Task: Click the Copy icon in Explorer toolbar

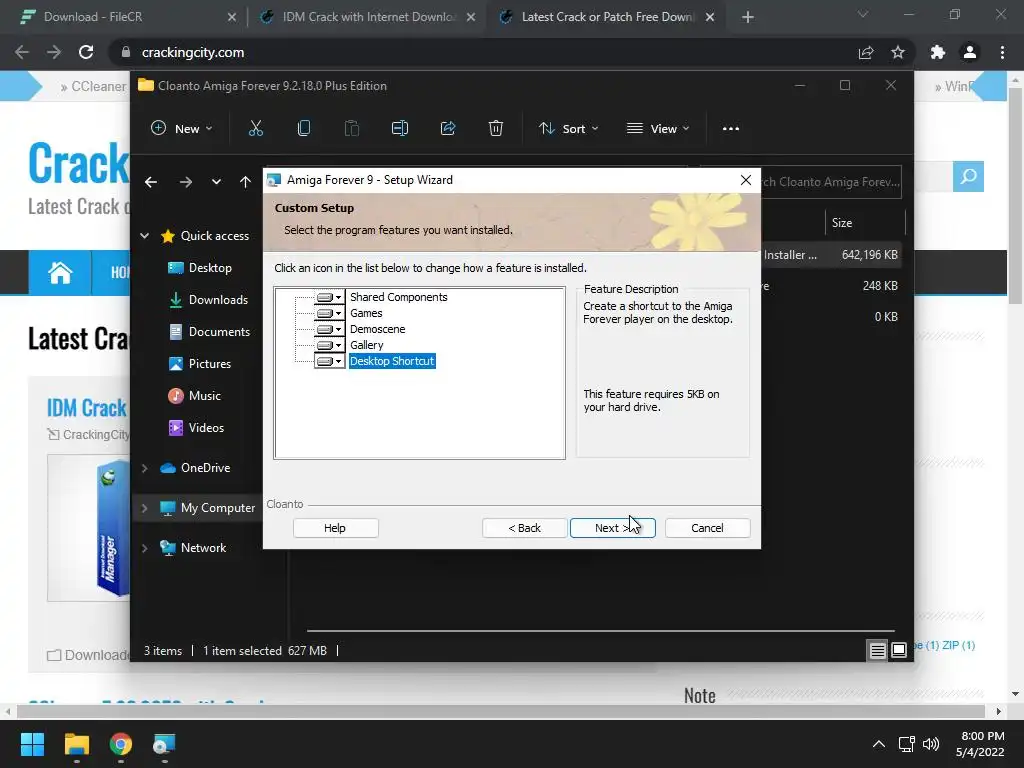Action: pyautogui.click(x=304, y=129)
